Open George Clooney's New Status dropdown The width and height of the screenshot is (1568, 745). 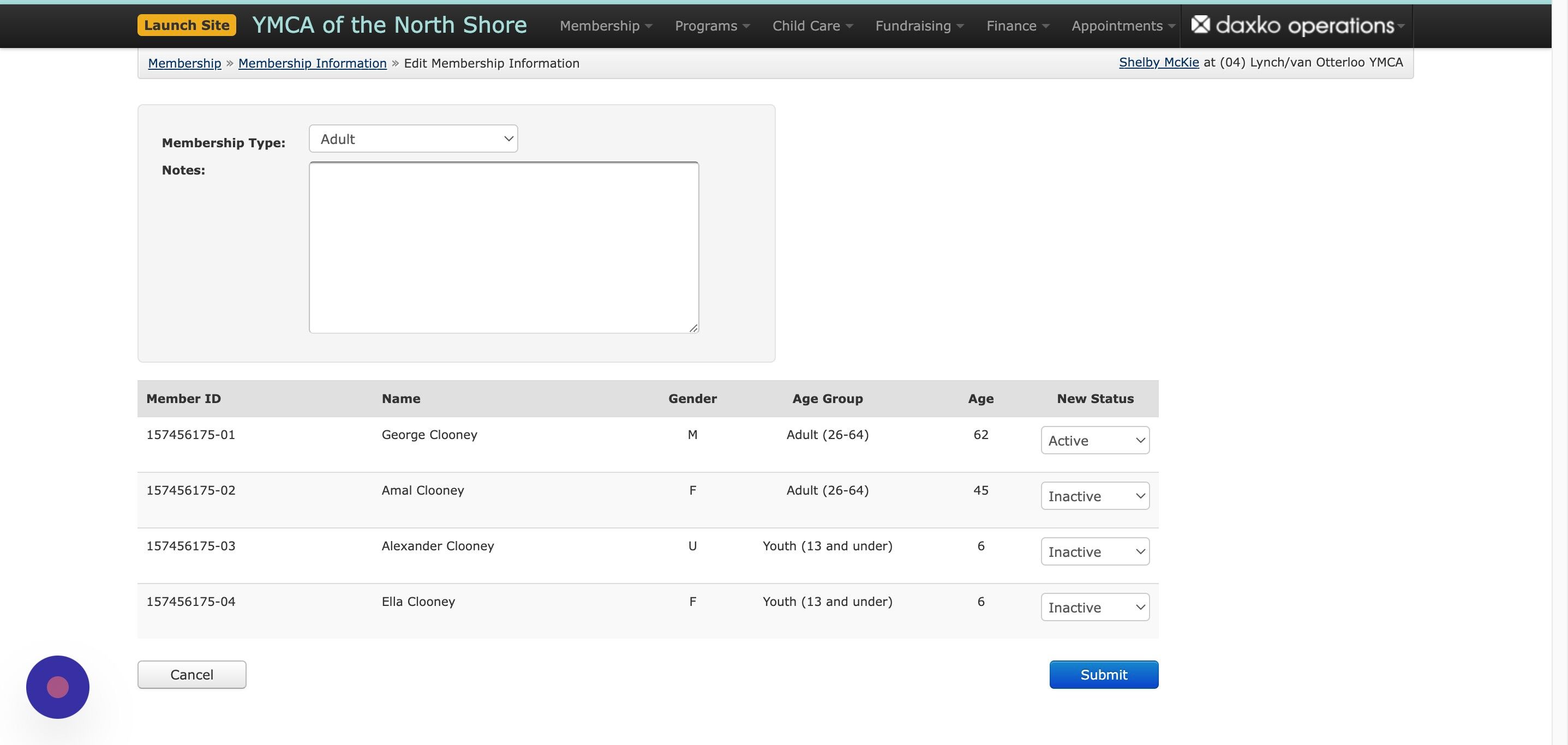1095,440
